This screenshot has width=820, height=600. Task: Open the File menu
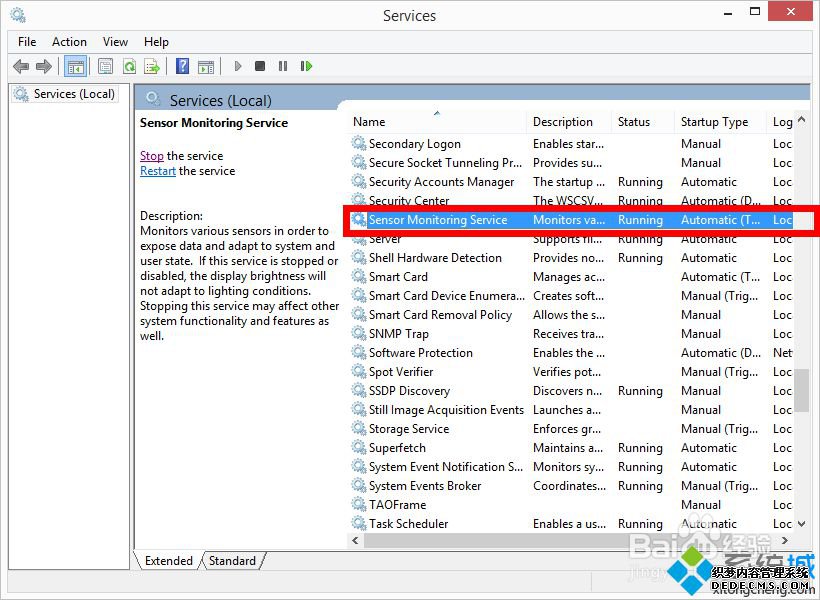click(27, 42)
